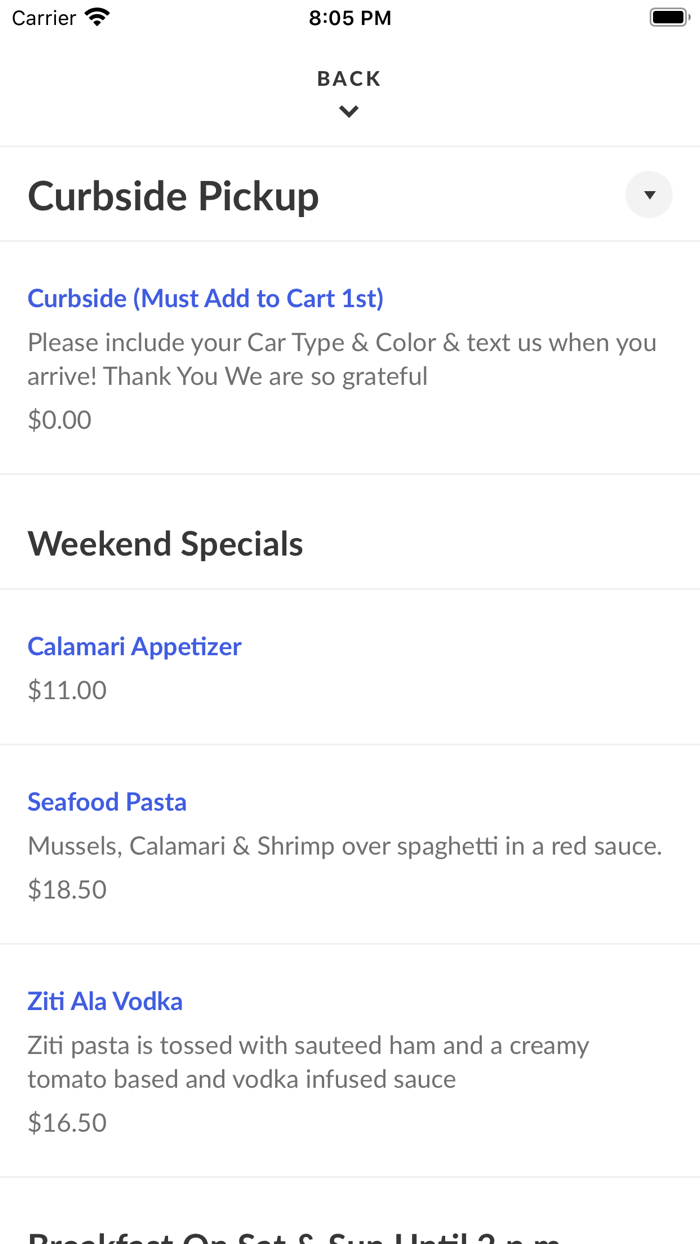Select the Calamari Appetizer item

134,647
